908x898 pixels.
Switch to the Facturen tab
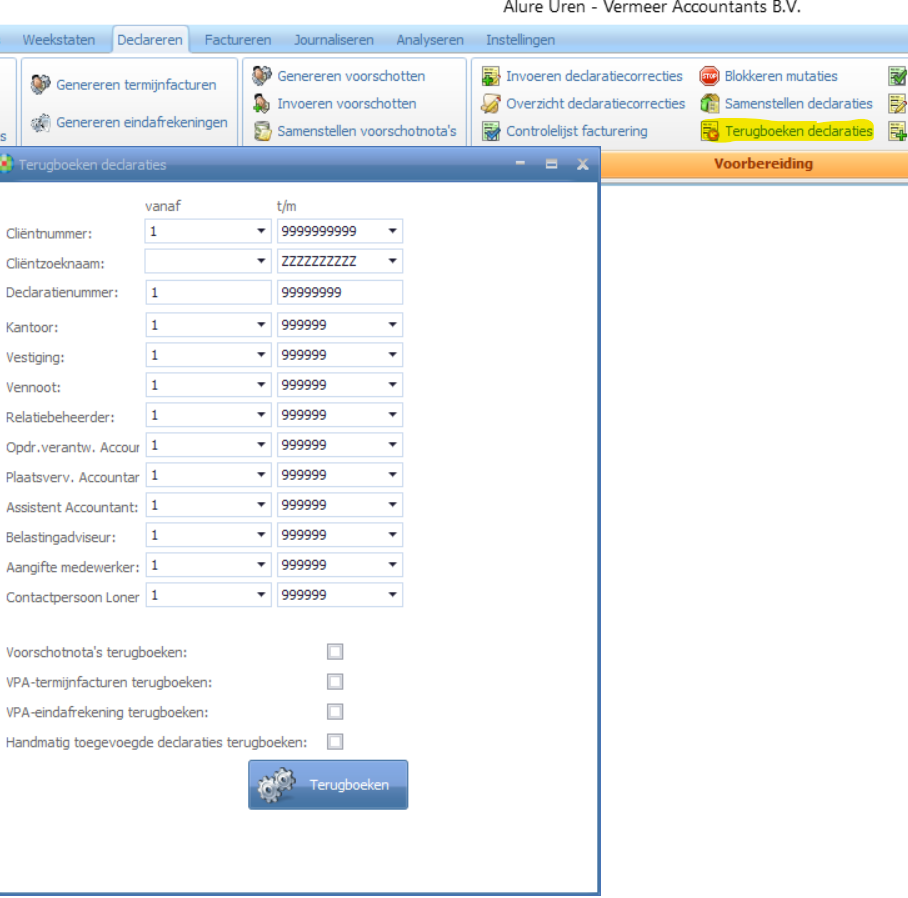237,40
